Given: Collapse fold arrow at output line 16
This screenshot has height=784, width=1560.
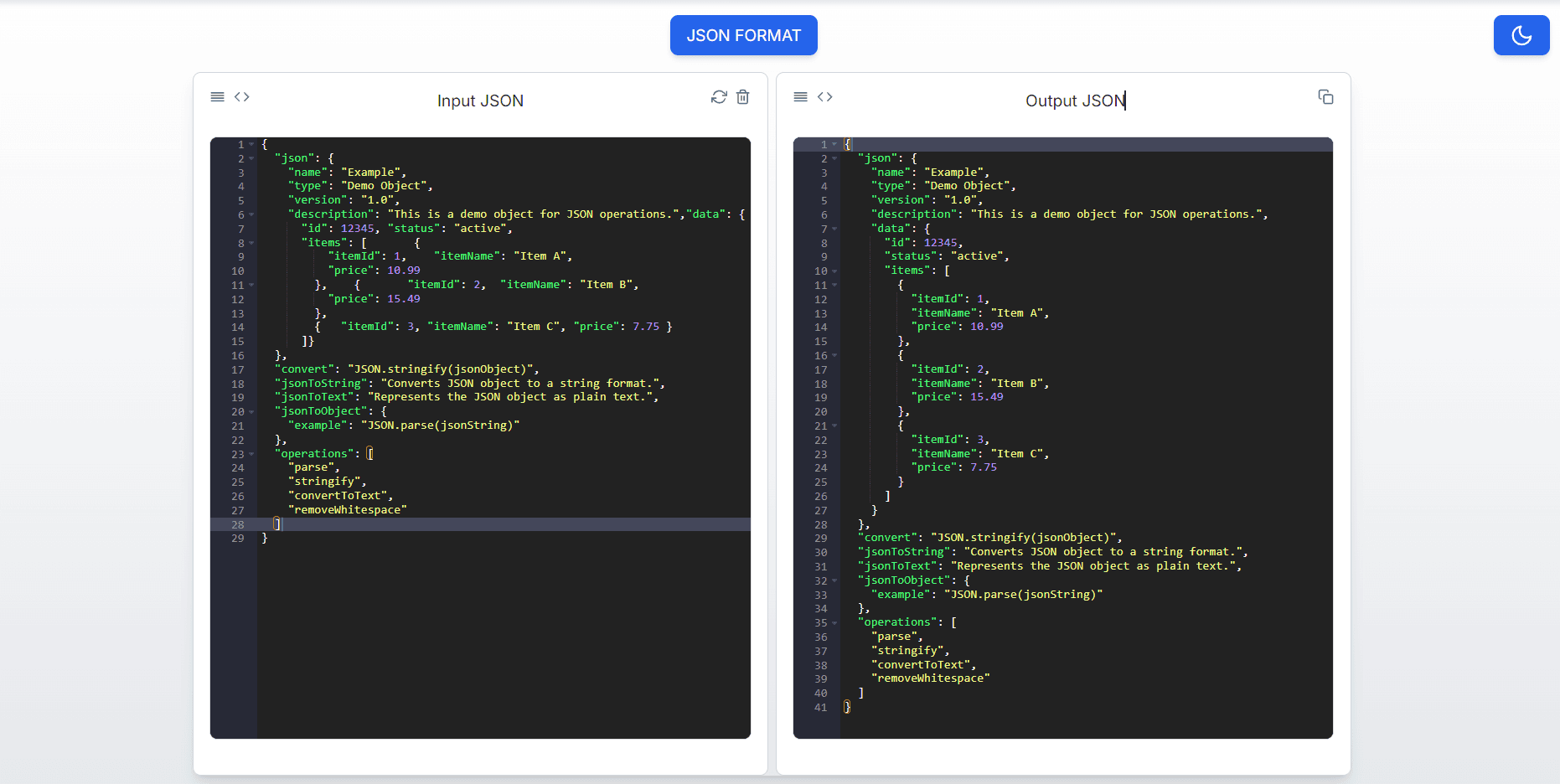Looking at the screenshot, I should click(834, 355).
